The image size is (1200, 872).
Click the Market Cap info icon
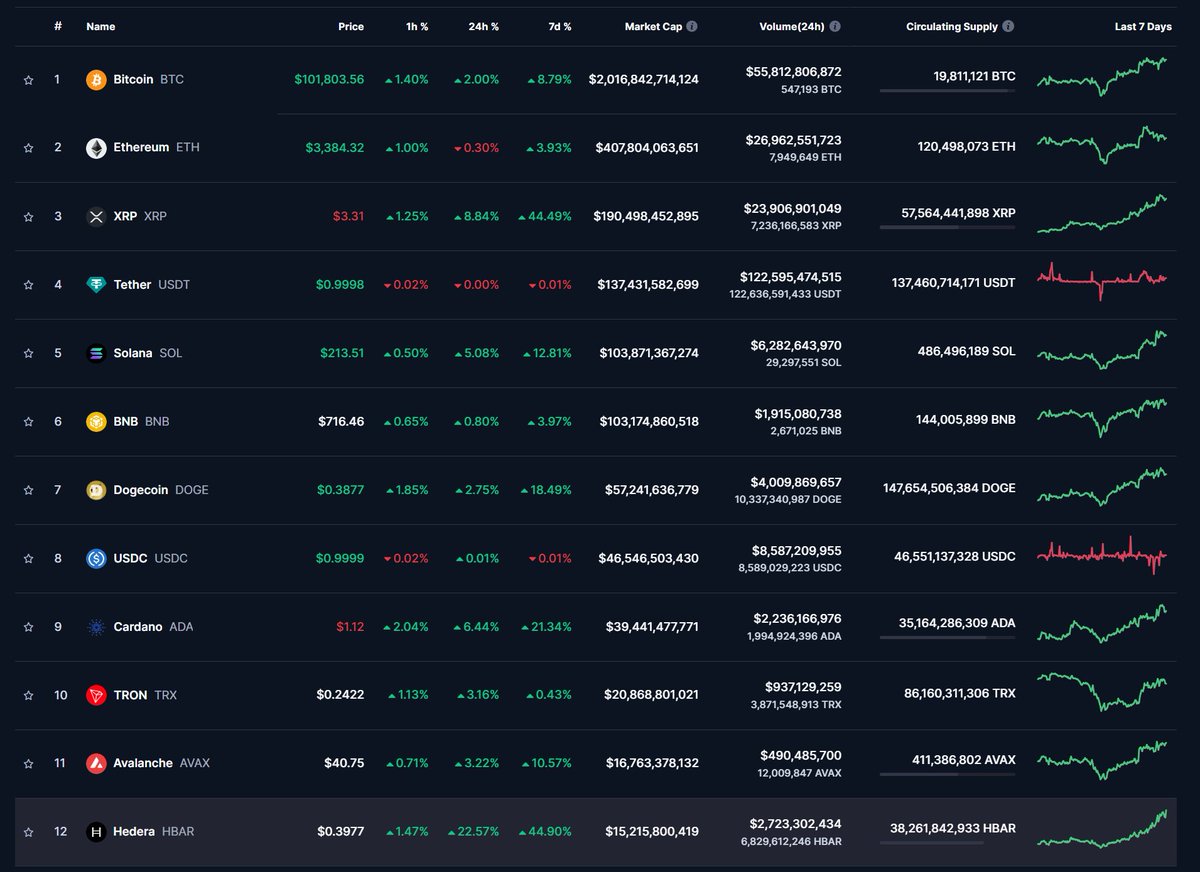(692, 27)
